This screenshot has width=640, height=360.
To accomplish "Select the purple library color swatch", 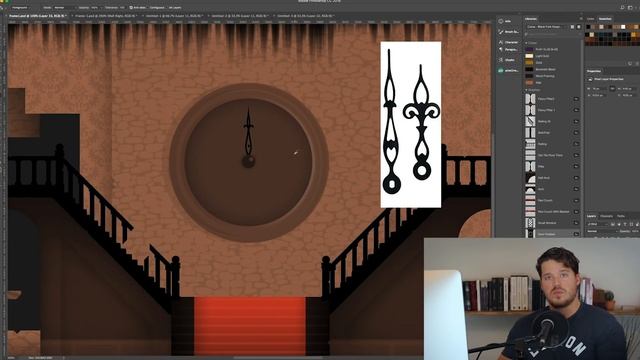I will coord(529,49).
